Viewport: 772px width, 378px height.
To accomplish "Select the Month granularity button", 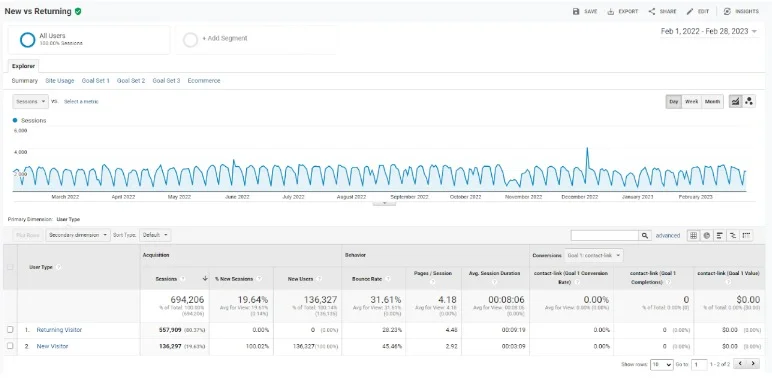I will (x=712, y=101).
